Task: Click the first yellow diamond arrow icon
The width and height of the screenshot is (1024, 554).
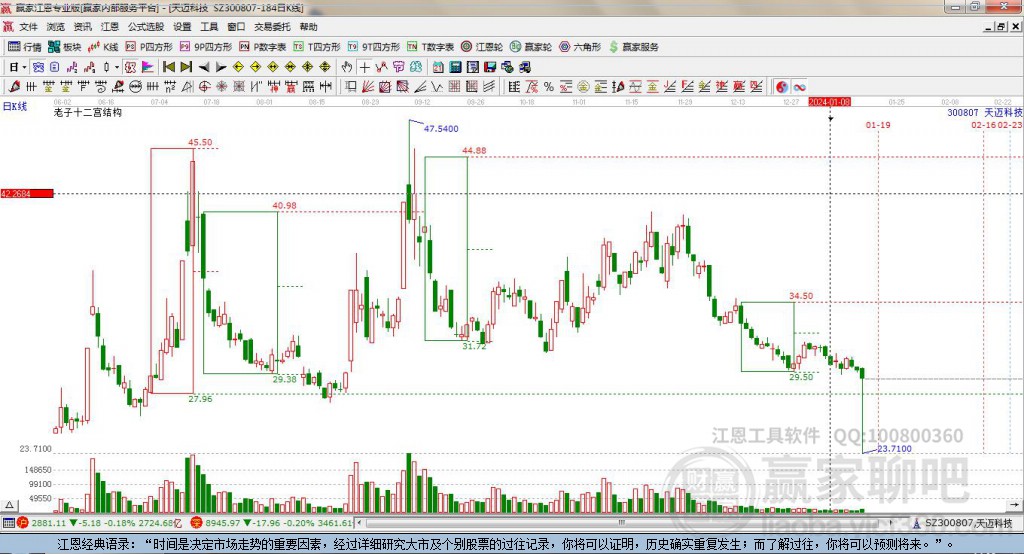Action: tap(238, 67)
